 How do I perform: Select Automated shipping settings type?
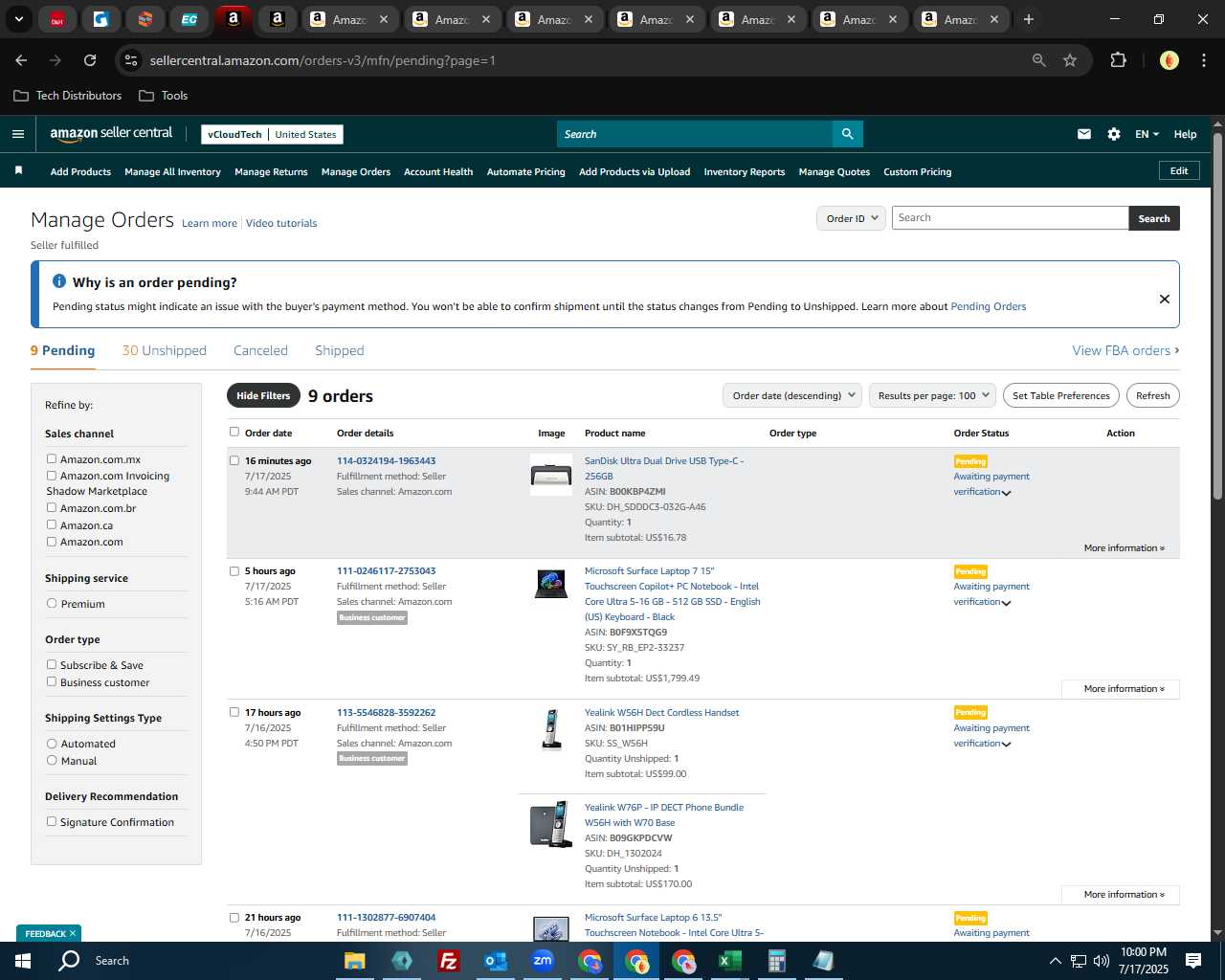point(52,743)
